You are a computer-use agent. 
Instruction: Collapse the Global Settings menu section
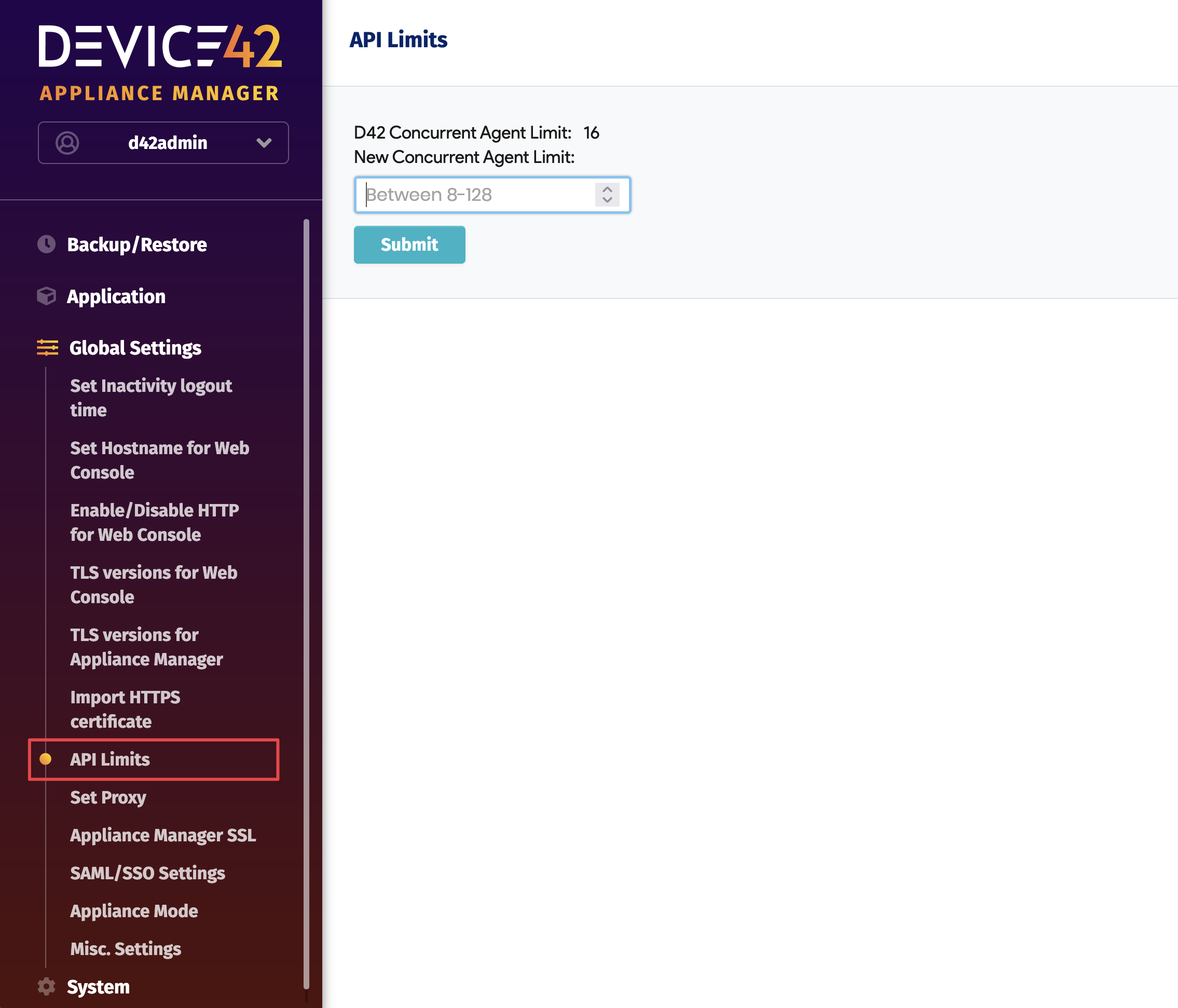(135, 347)
